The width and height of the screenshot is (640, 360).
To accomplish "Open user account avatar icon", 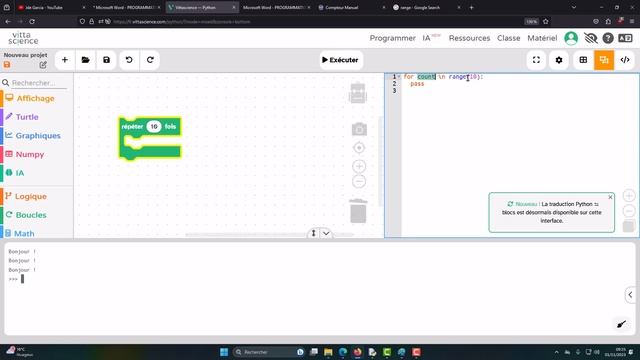I will click(x=571, y=38).
